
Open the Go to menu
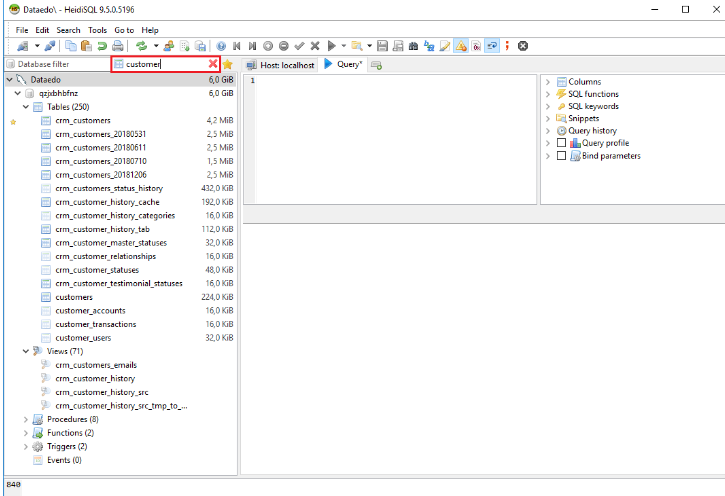pyautogui.click(x=124, y=30)
